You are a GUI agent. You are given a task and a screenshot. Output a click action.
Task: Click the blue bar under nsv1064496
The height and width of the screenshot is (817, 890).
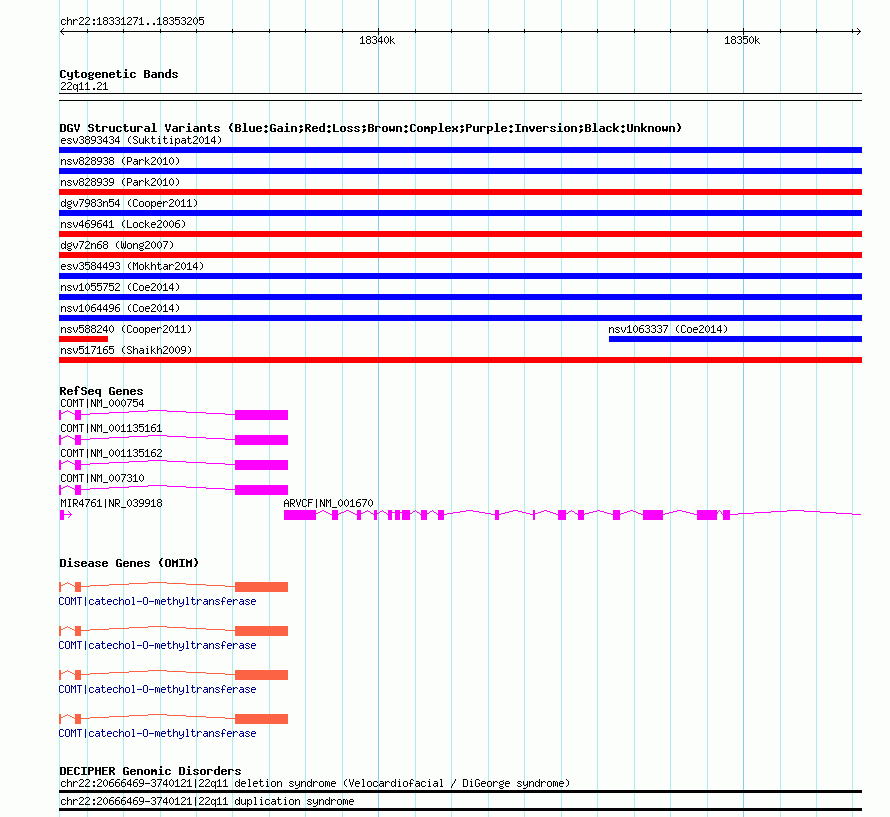[460, 318]
